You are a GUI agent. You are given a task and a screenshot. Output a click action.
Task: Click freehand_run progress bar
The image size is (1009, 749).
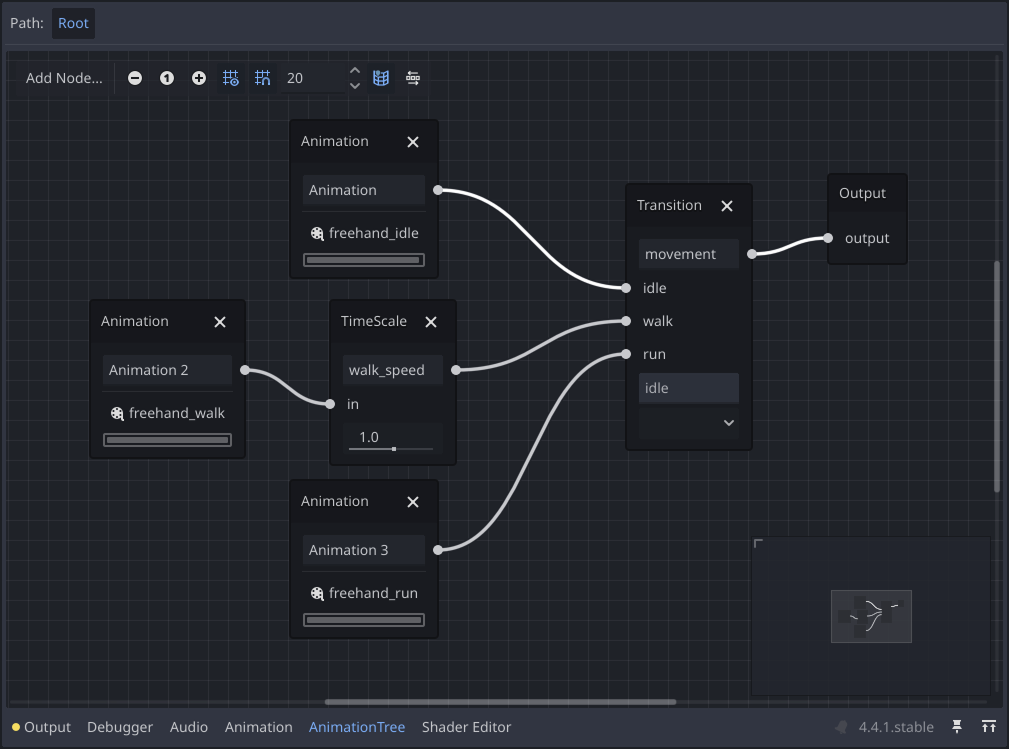point(364,620)
